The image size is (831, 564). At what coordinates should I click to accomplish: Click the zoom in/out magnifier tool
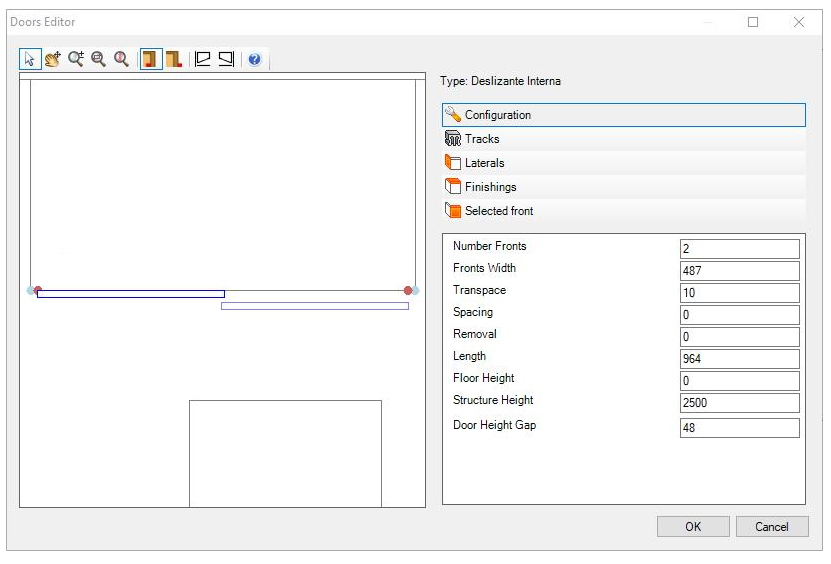click(x=76, y=59)
